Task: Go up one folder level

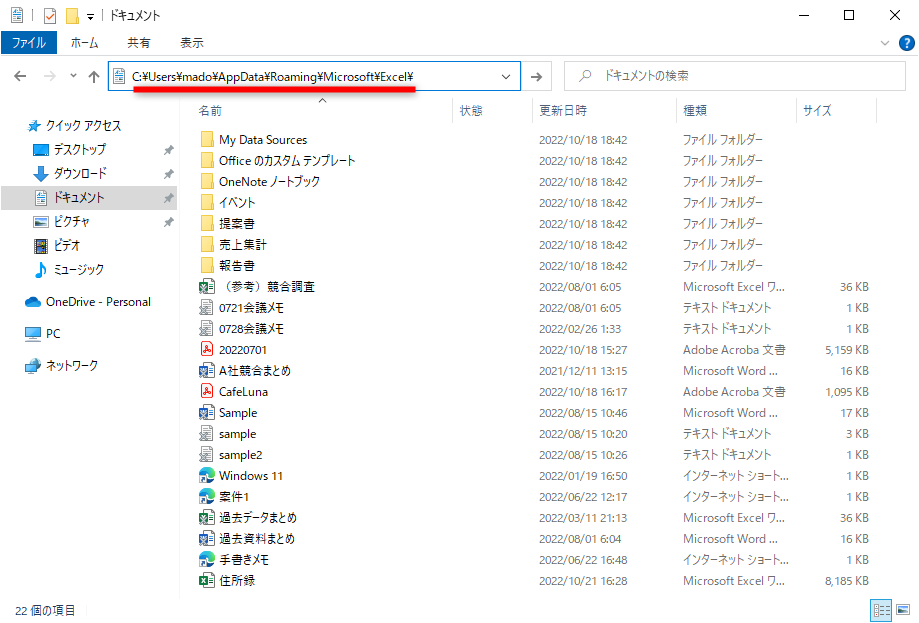Action: (94, 76)
